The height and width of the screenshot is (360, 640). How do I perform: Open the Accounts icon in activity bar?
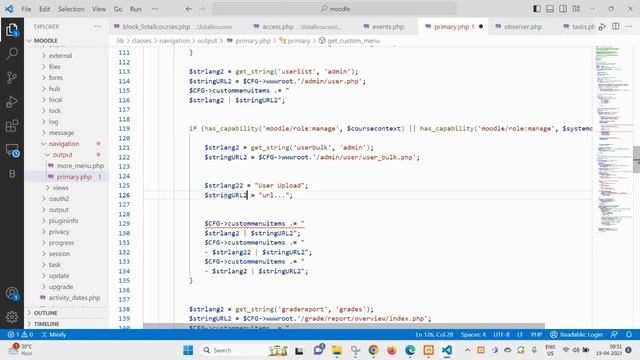(12, 293)
